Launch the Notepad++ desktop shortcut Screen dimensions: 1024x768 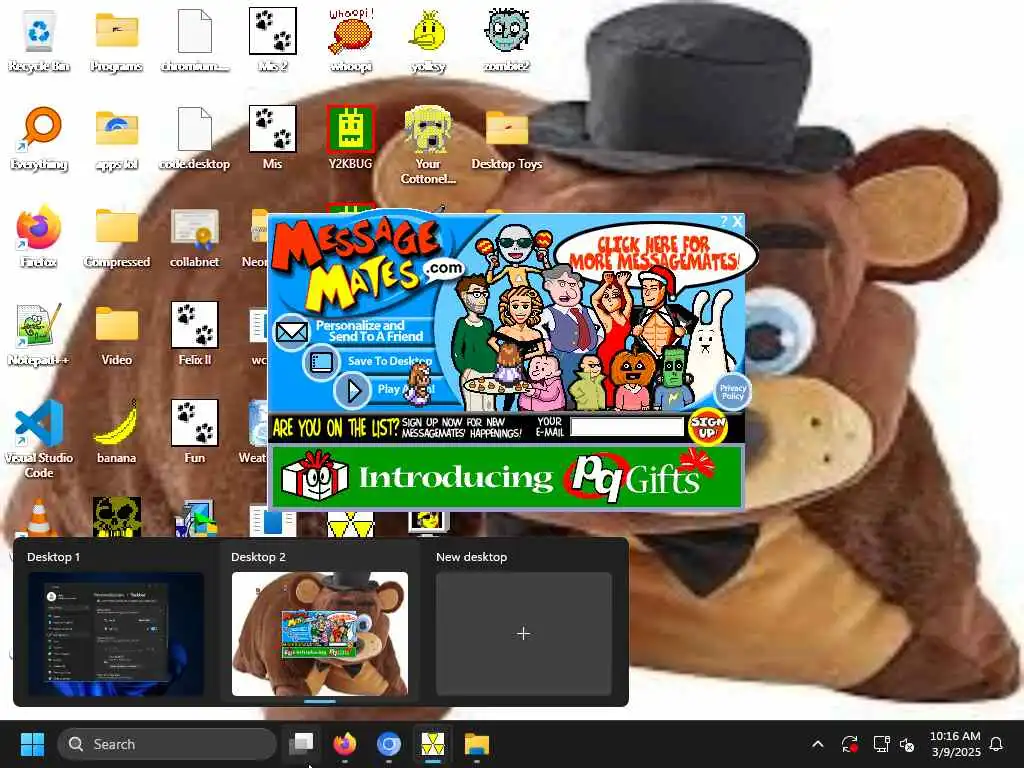39,334
